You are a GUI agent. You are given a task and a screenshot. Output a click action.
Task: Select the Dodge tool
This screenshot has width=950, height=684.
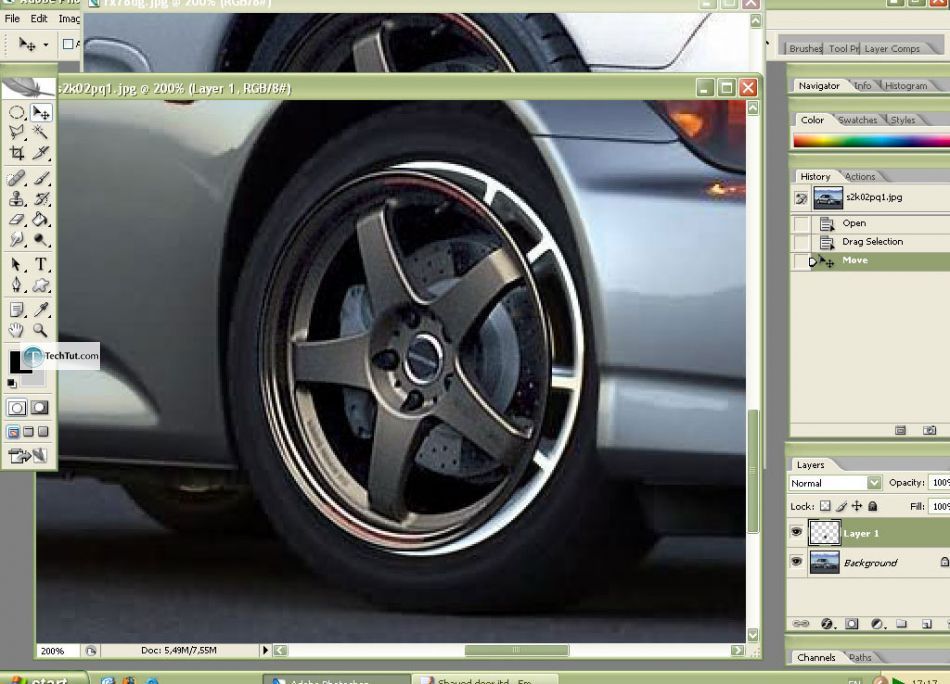pyautogui.click(x=41, y=239)
